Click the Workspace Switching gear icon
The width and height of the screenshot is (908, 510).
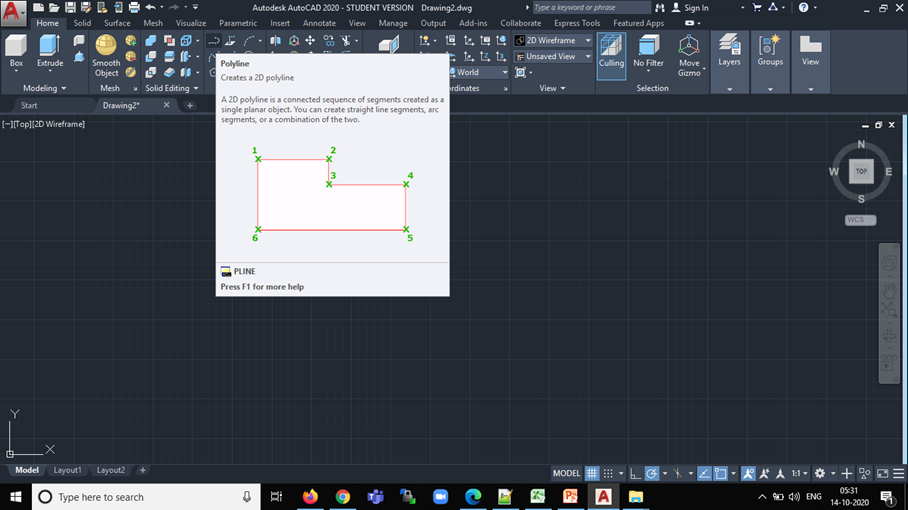819,474
